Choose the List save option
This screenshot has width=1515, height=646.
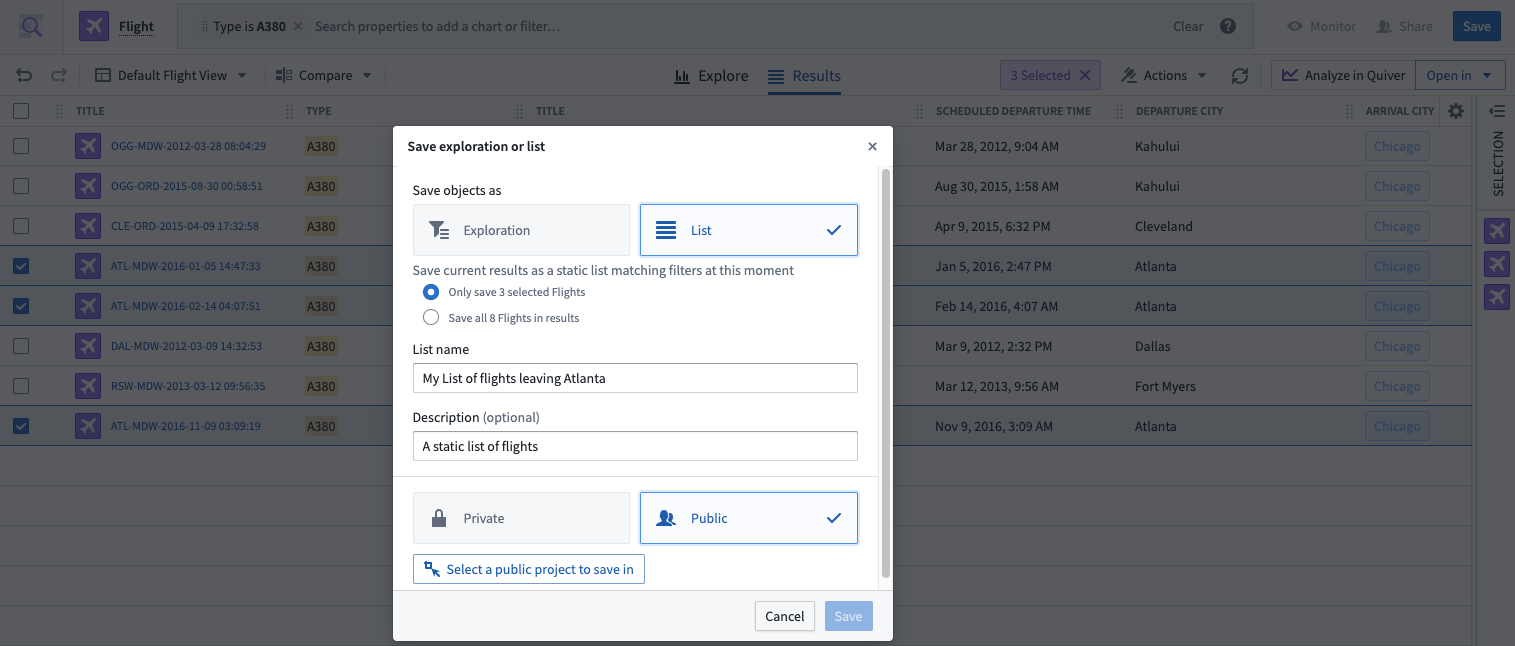tap(749, 230)
